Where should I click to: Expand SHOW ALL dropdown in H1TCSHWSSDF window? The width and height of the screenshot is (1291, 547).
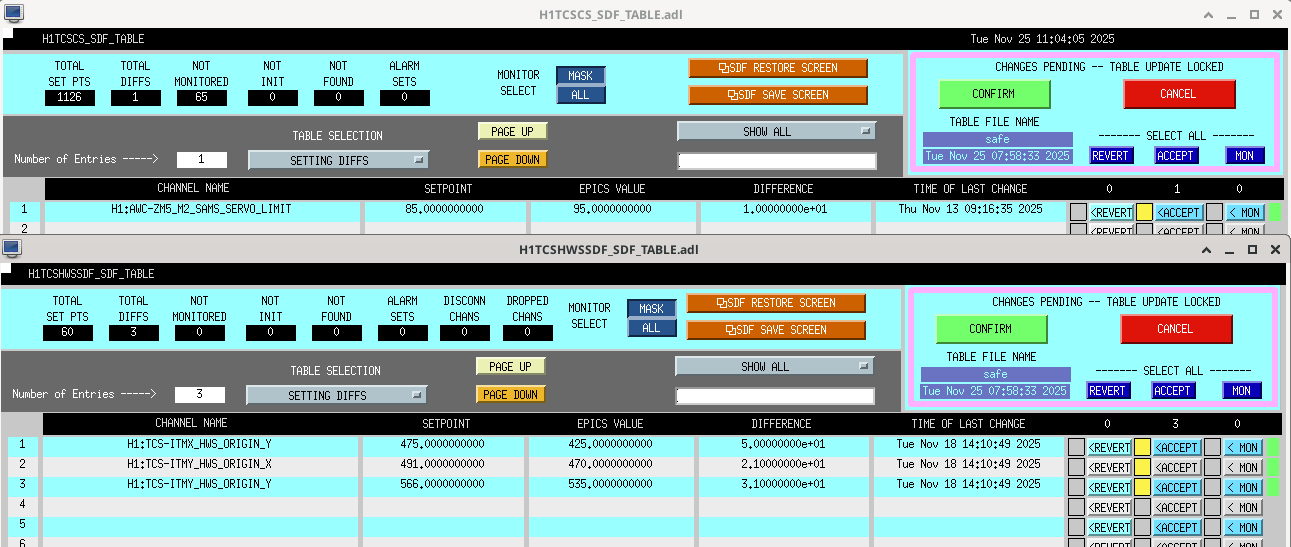(774, 367)
